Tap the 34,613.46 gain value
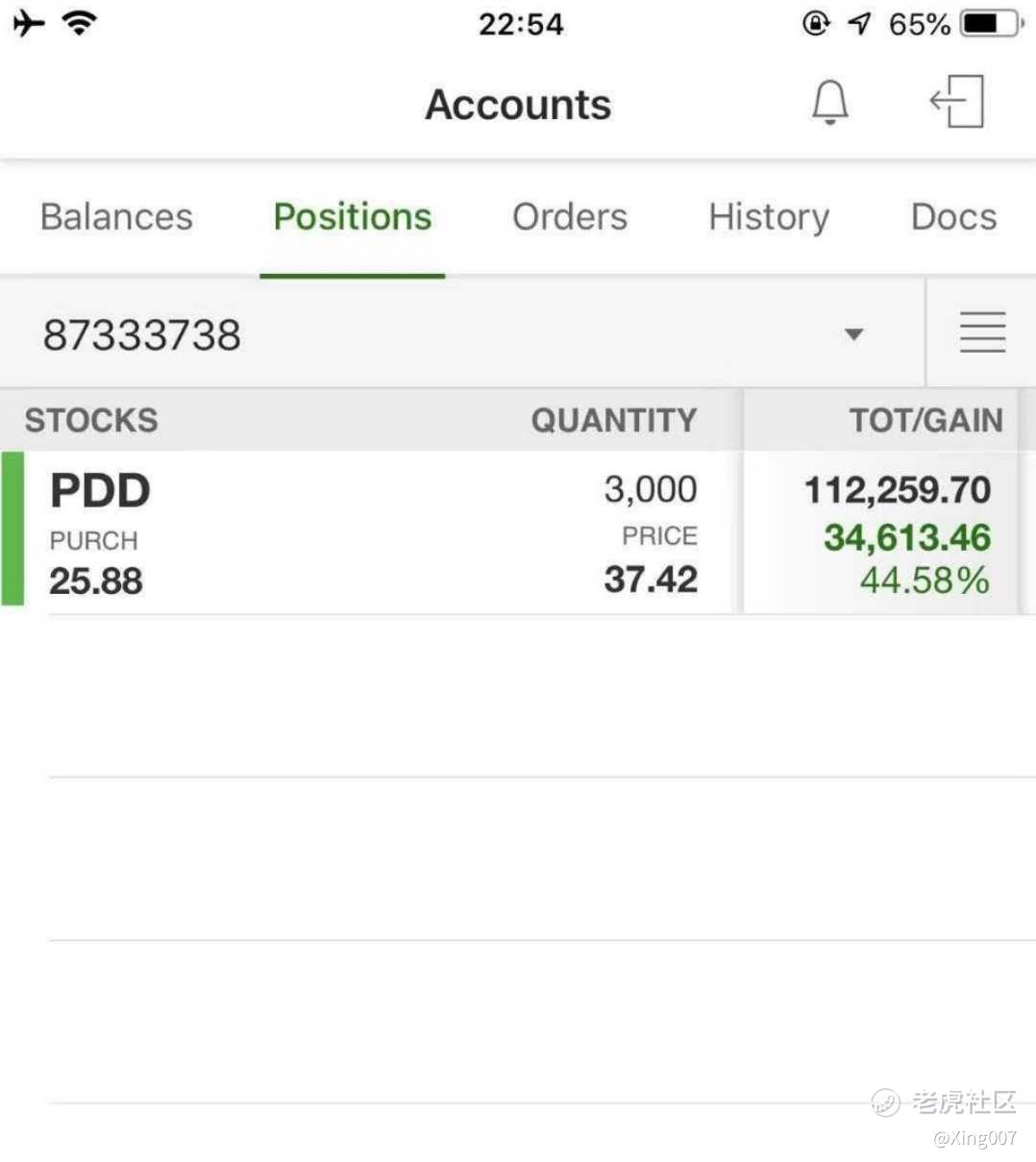This screenshot has height=1162, width=1036. (x=907, y=537)
